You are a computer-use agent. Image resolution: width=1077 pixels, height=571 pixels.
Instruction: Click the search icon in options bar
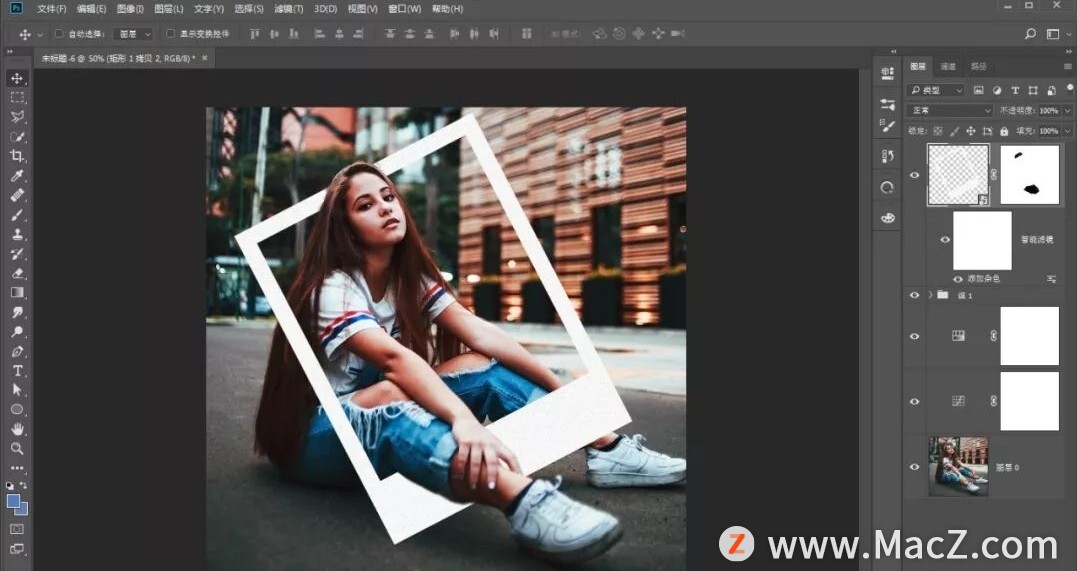1030,34
